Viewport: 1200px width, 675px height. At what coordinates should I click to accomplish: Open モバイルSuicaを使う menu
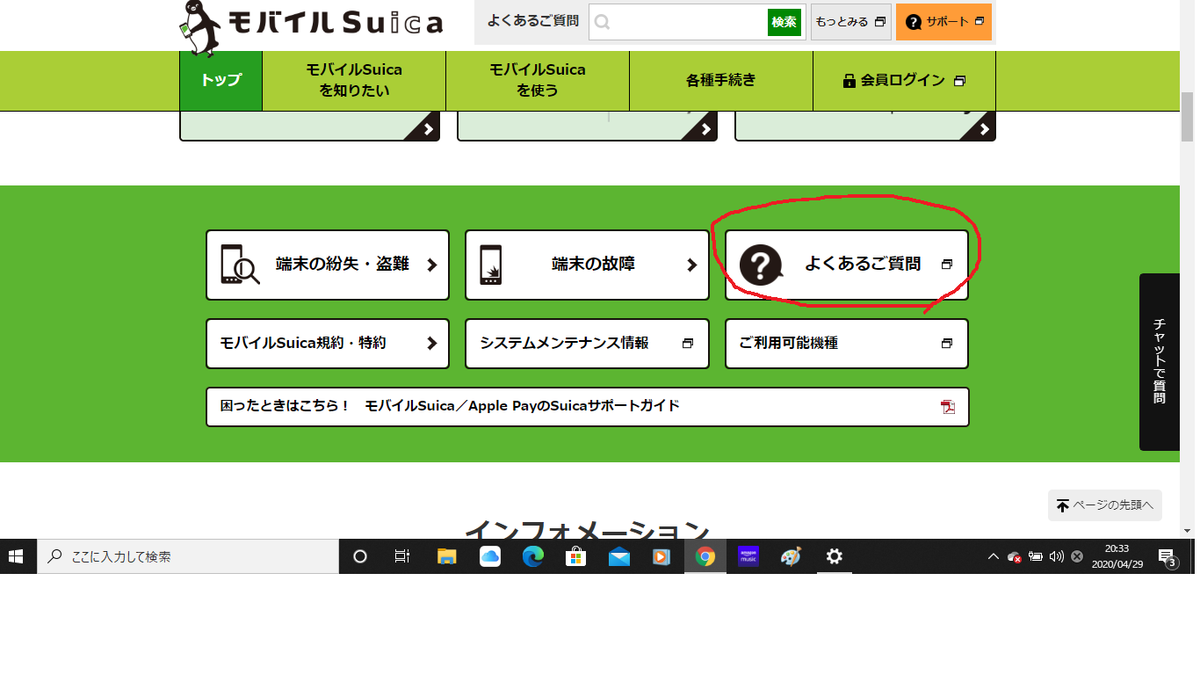[538, 81]
